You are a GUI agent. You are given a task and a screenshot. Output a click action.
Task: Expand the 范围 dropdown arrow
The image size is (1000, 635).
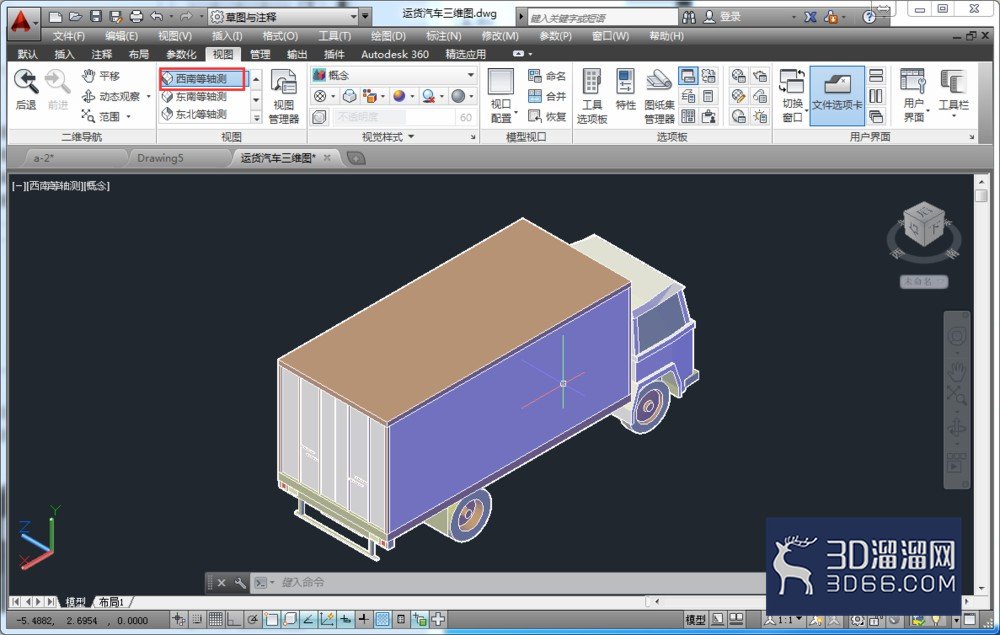tap(128, 117)
